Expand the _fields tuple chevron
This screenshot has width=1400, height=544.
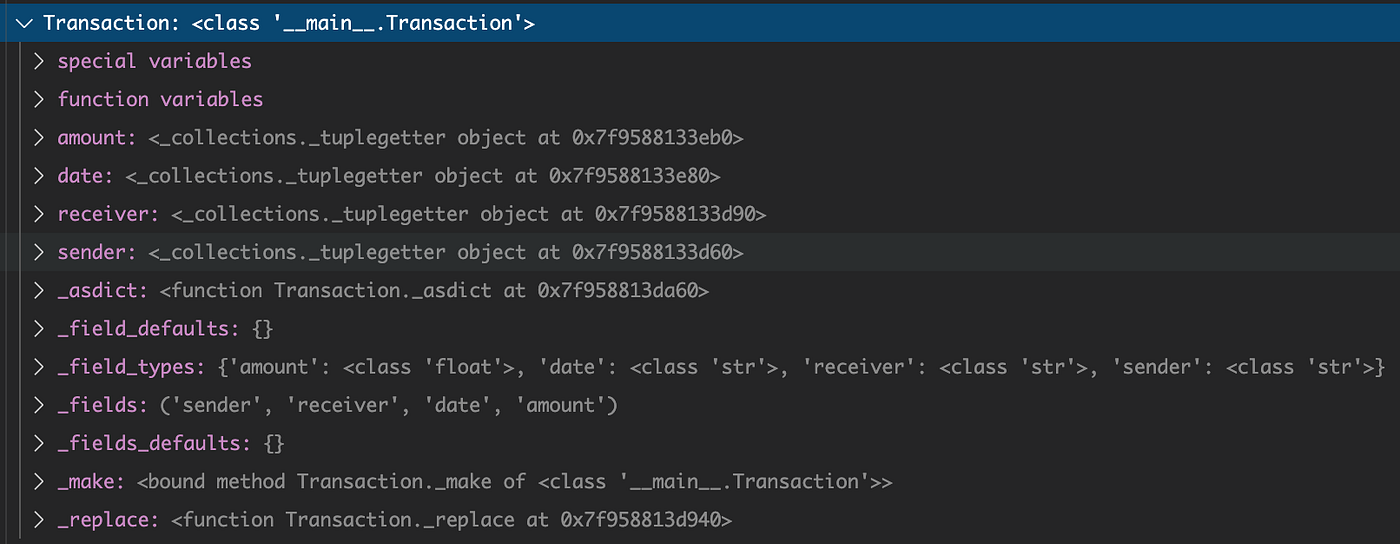[39, 405]
